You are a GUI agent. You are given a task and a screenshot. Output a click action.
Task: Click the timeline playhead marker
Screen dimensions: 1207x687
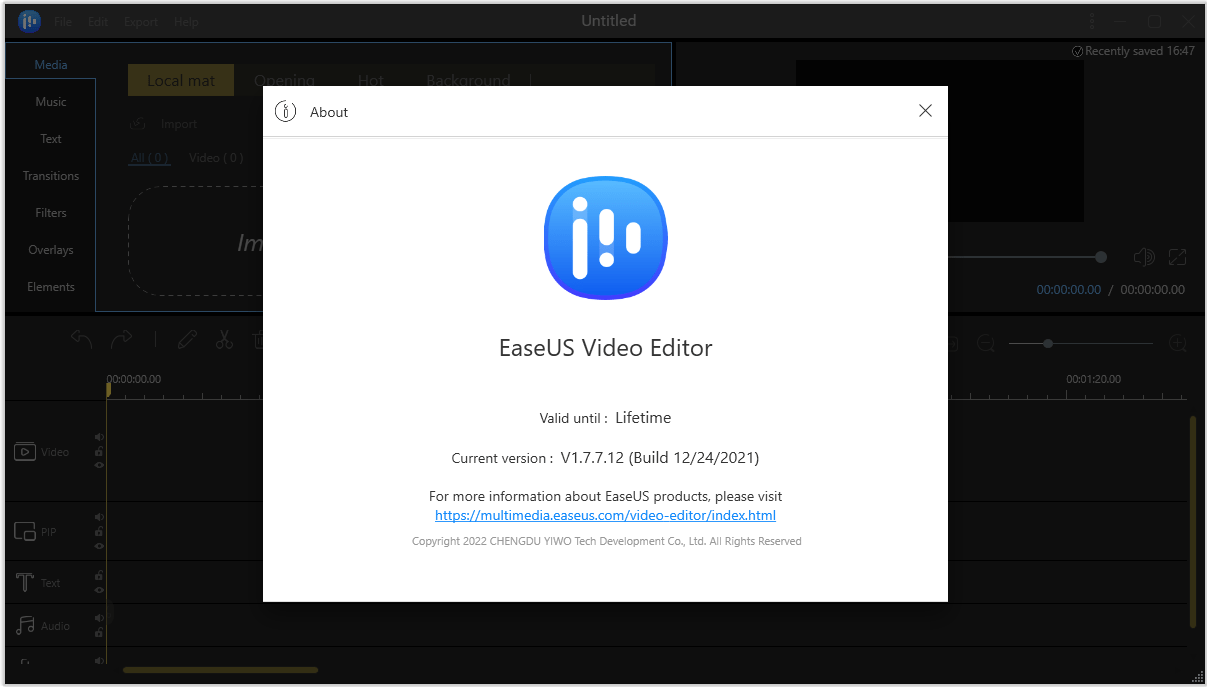[108, 391]
